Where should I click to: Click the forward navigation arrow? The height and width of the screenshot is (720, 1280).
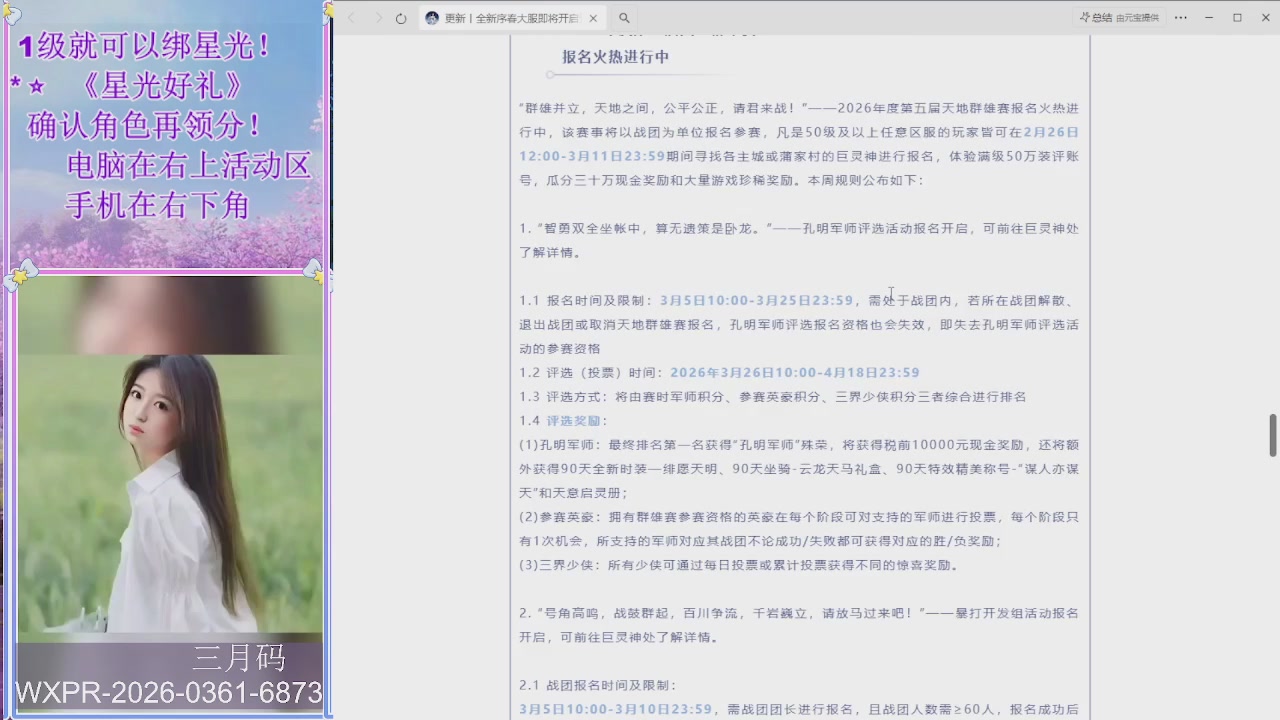pos(378,17)
